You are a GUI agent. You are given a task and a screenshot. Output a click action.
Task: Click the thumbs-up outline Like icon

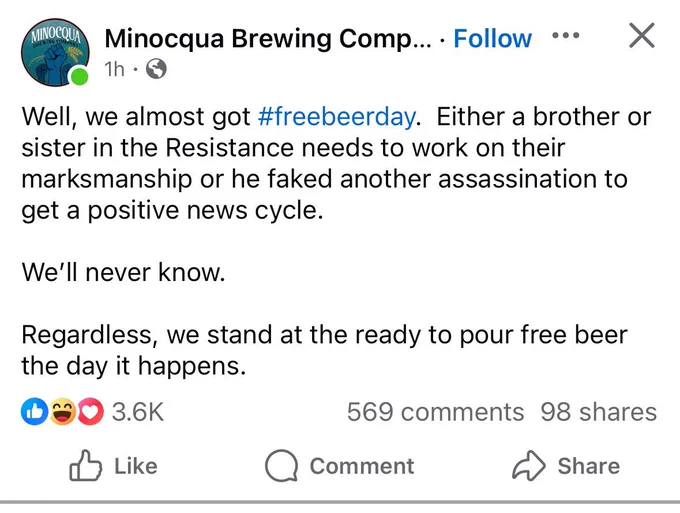pyautogui.click(x=85, y=465)
